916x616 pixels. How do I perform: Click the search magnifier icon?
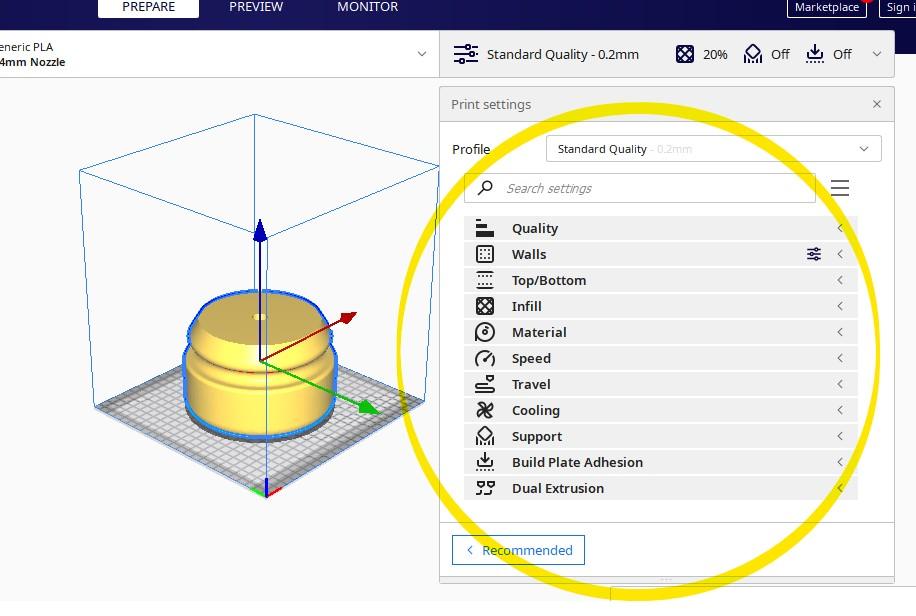click(485, 188)
